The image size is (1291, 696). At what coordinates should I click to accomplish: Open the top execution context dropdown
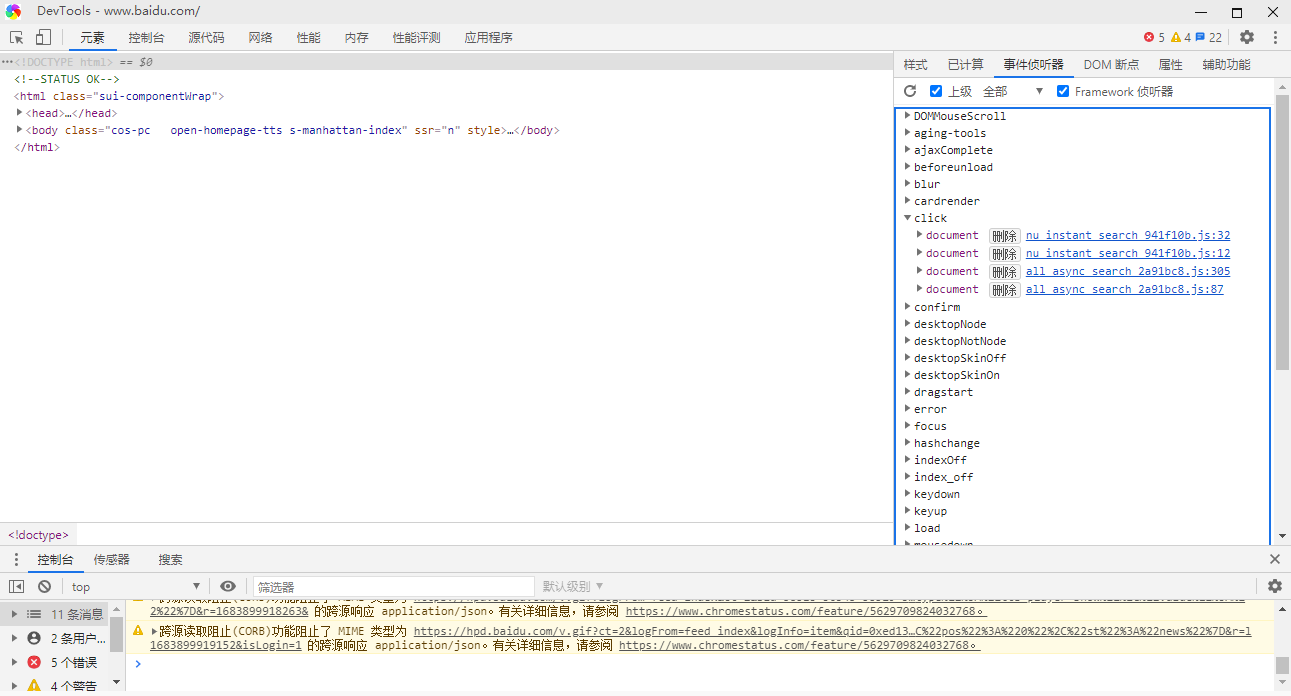pos(135,586)
